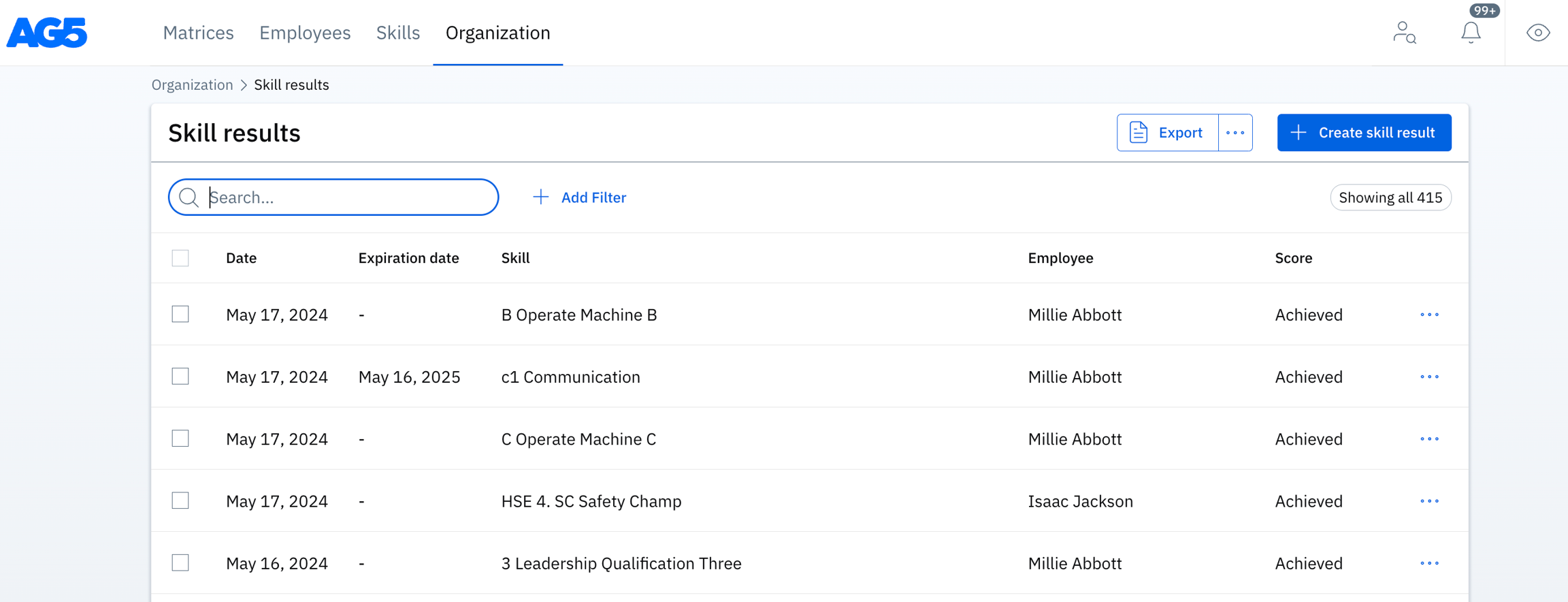Click Add Filter
The width and height of the screenshot is (1568, 602).
coord(579,197)
